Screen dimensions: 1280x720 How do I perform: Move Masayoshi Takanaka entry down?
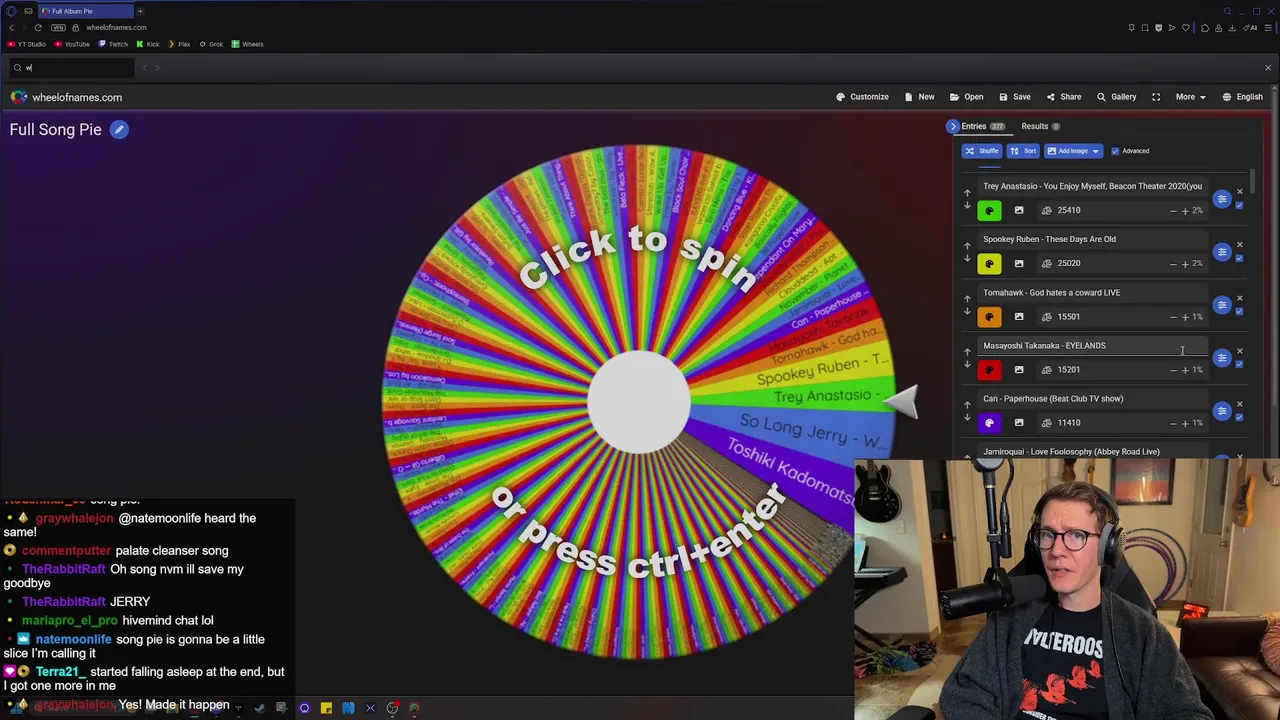(967, 365)
